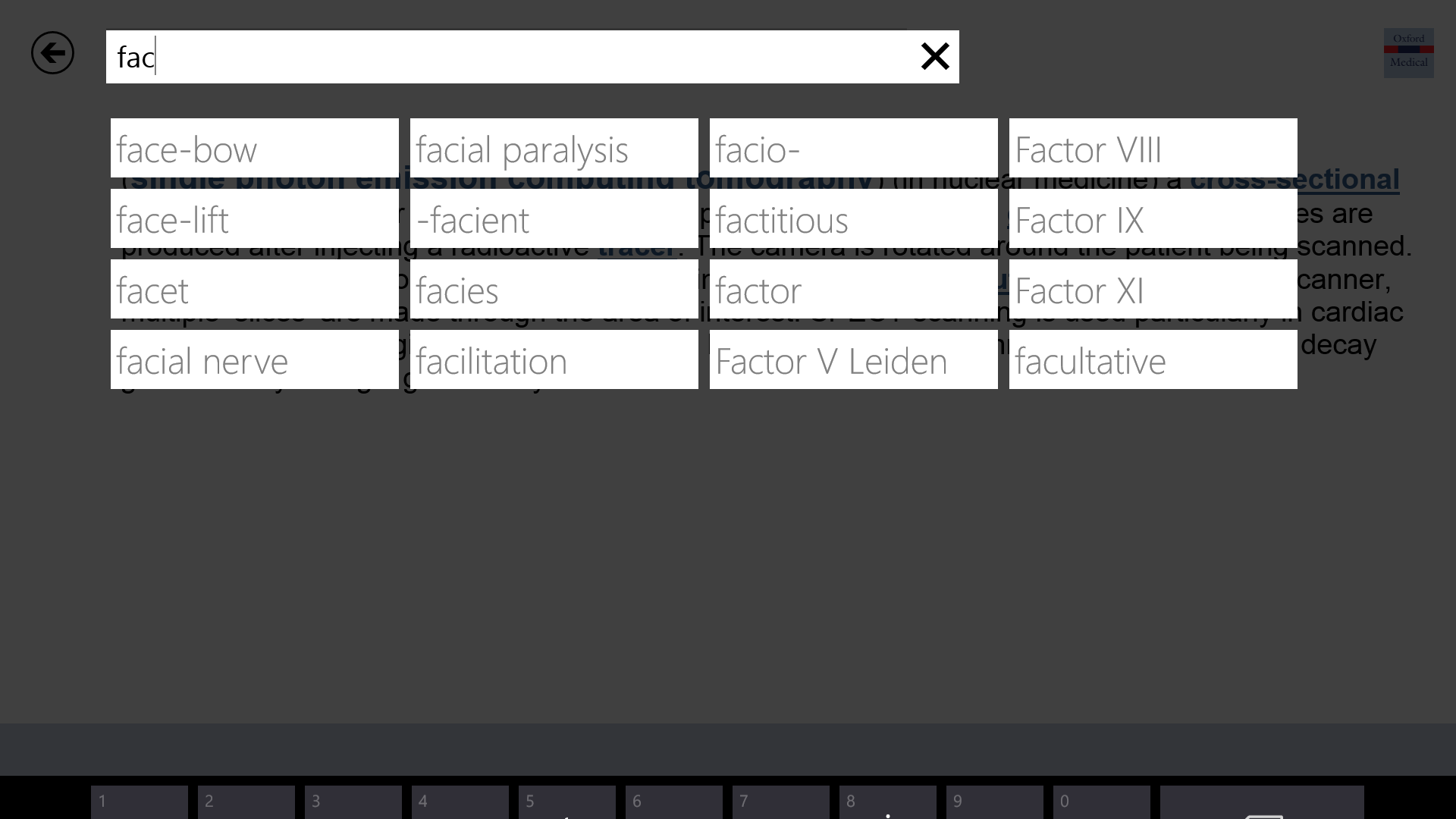Clear the search field with X
1456x819 pixels.
point(934,56)
